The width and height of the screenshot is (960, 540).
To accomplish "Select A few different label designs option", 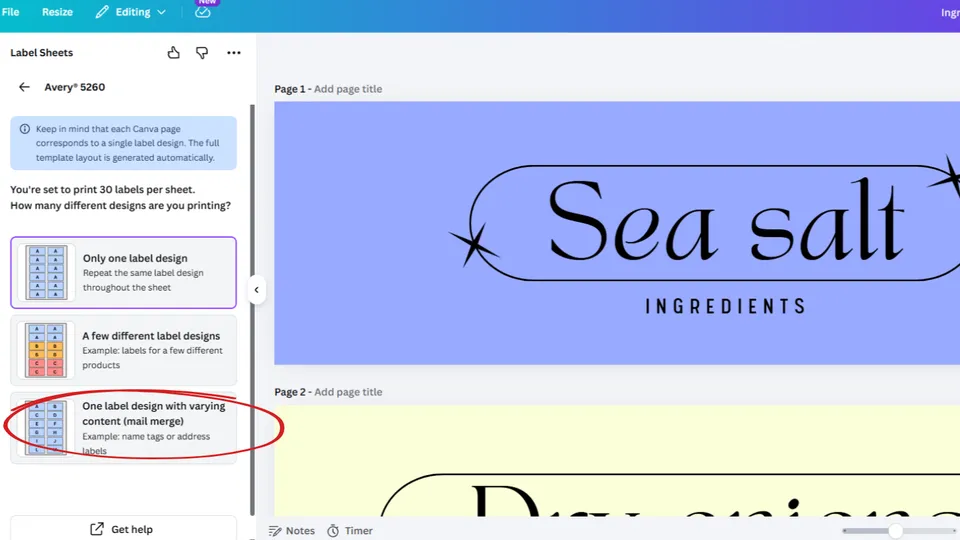I will point(123,350).
